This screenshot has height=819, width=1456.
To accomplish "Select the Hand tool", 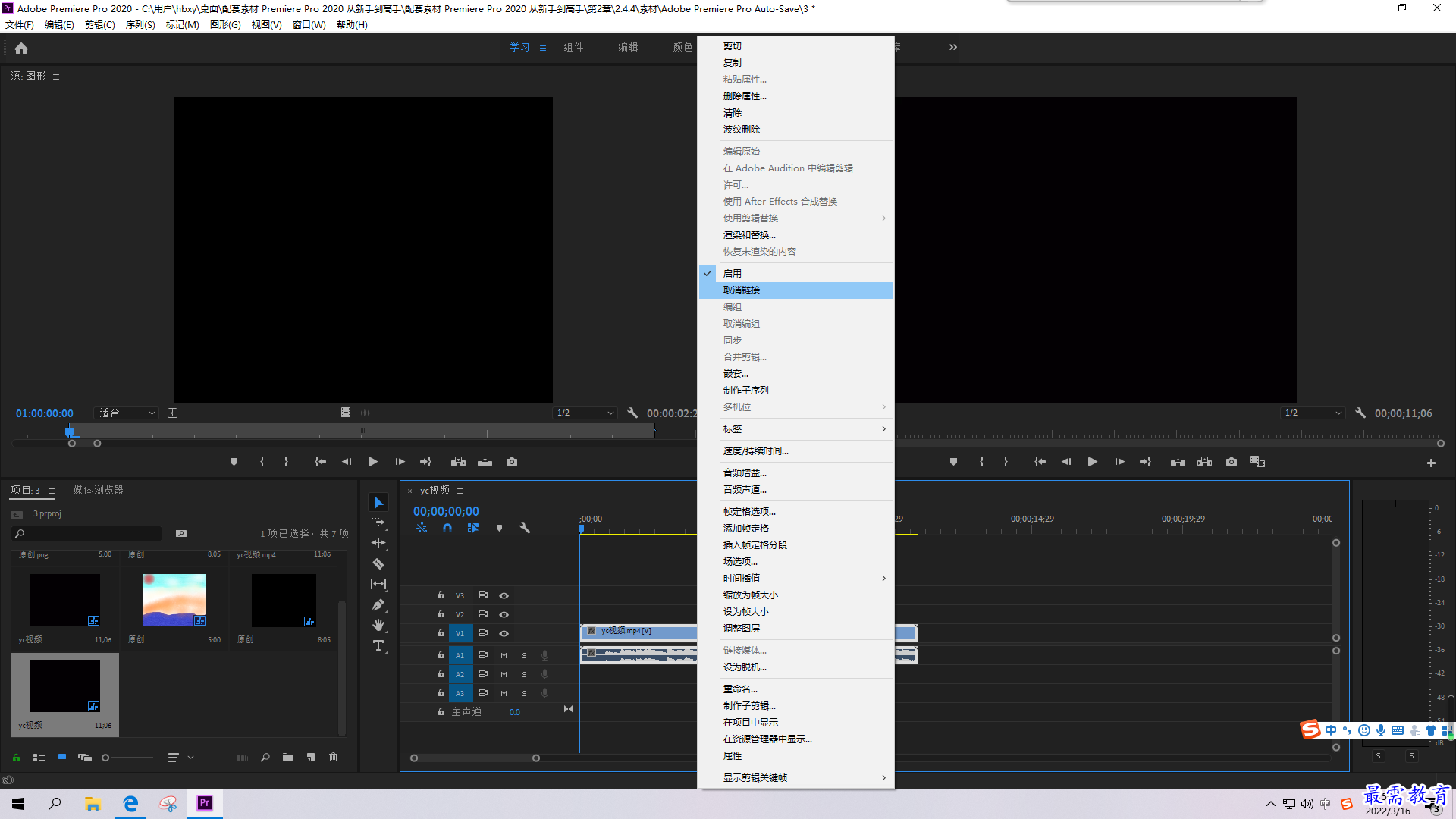I will [x=378, y=625].
